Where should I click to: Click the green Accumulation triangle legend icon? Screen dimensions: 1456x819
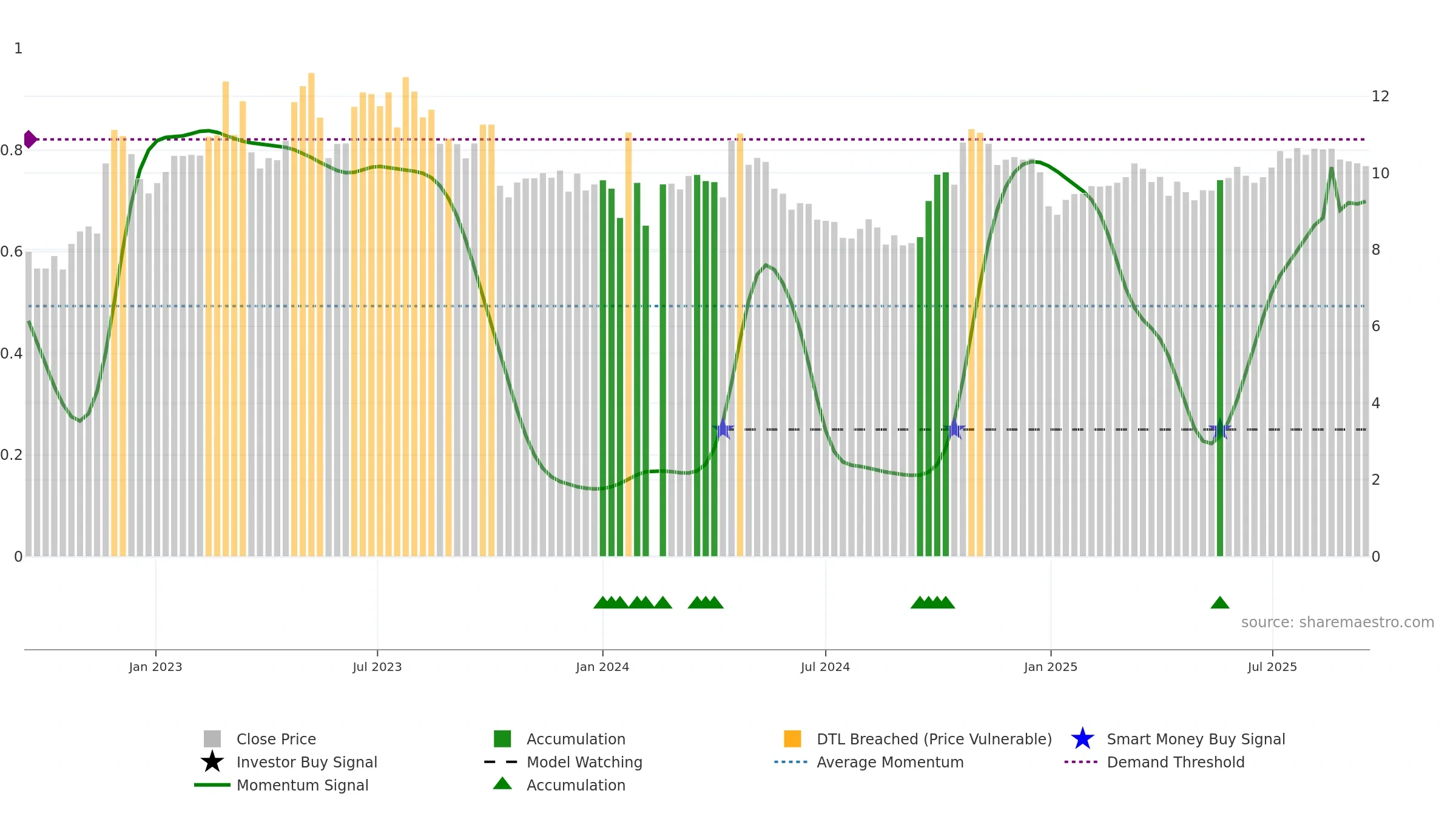pos(502,784)
